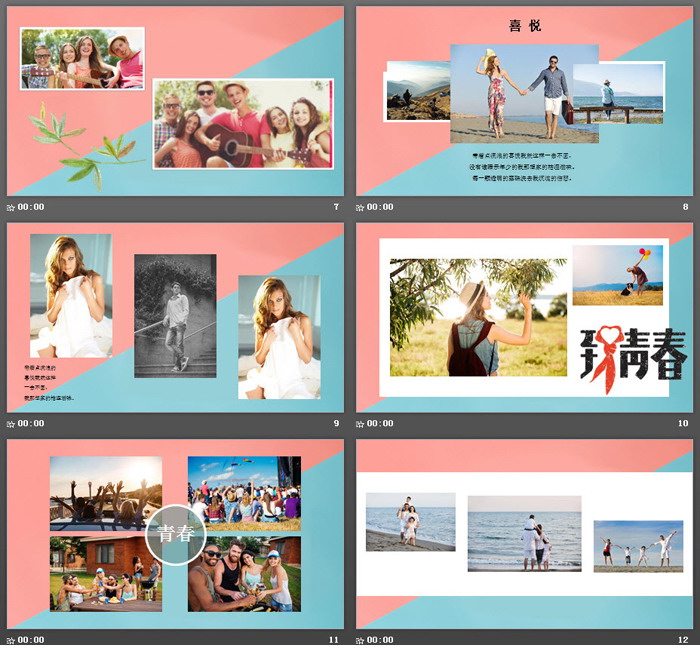The width and height of the screenshot is (700, 645).
Task: Click the 00:00 timing under slide 7
Action: (32, 207)
